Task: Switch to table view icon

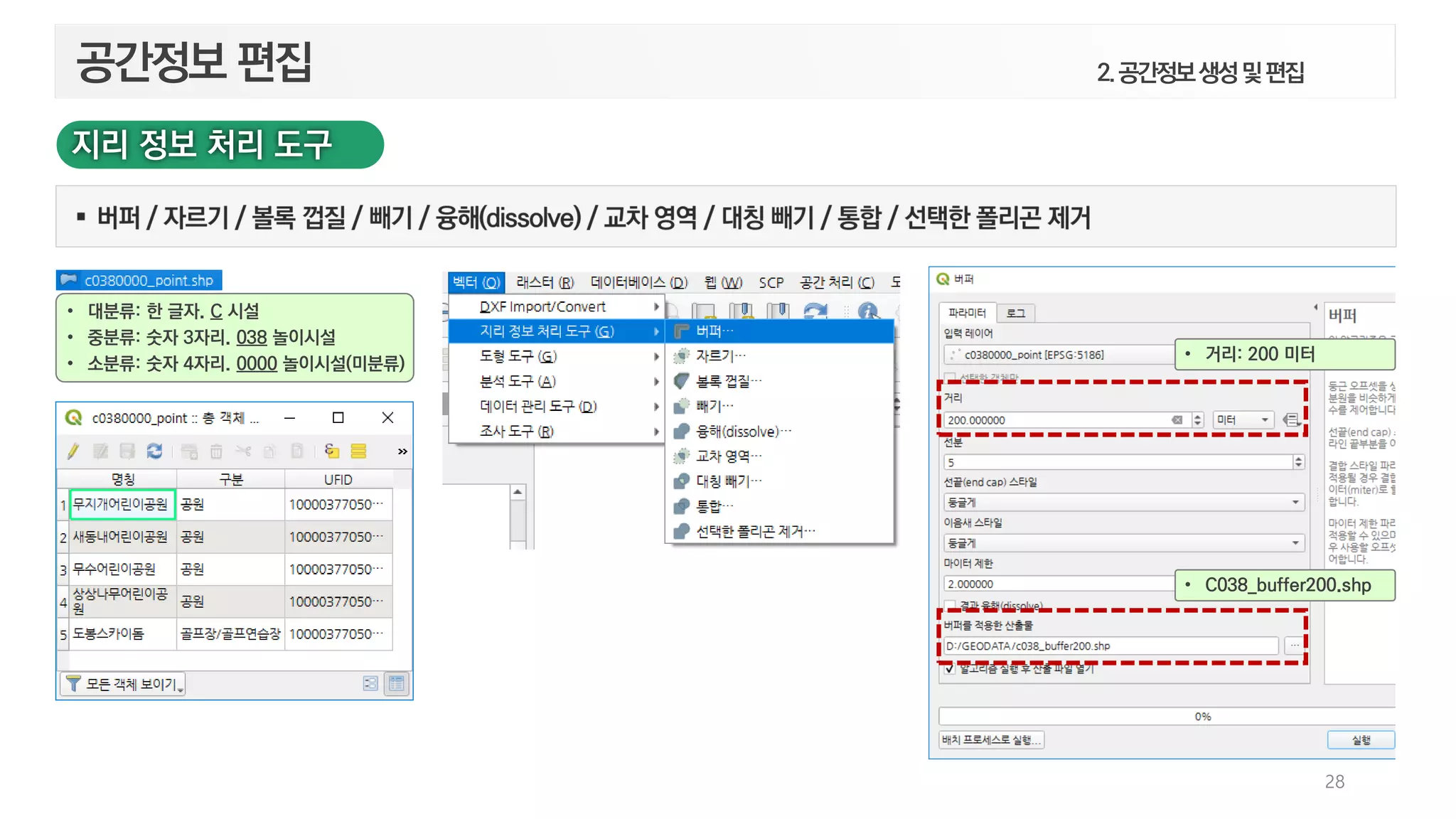Action: point(397,683)
